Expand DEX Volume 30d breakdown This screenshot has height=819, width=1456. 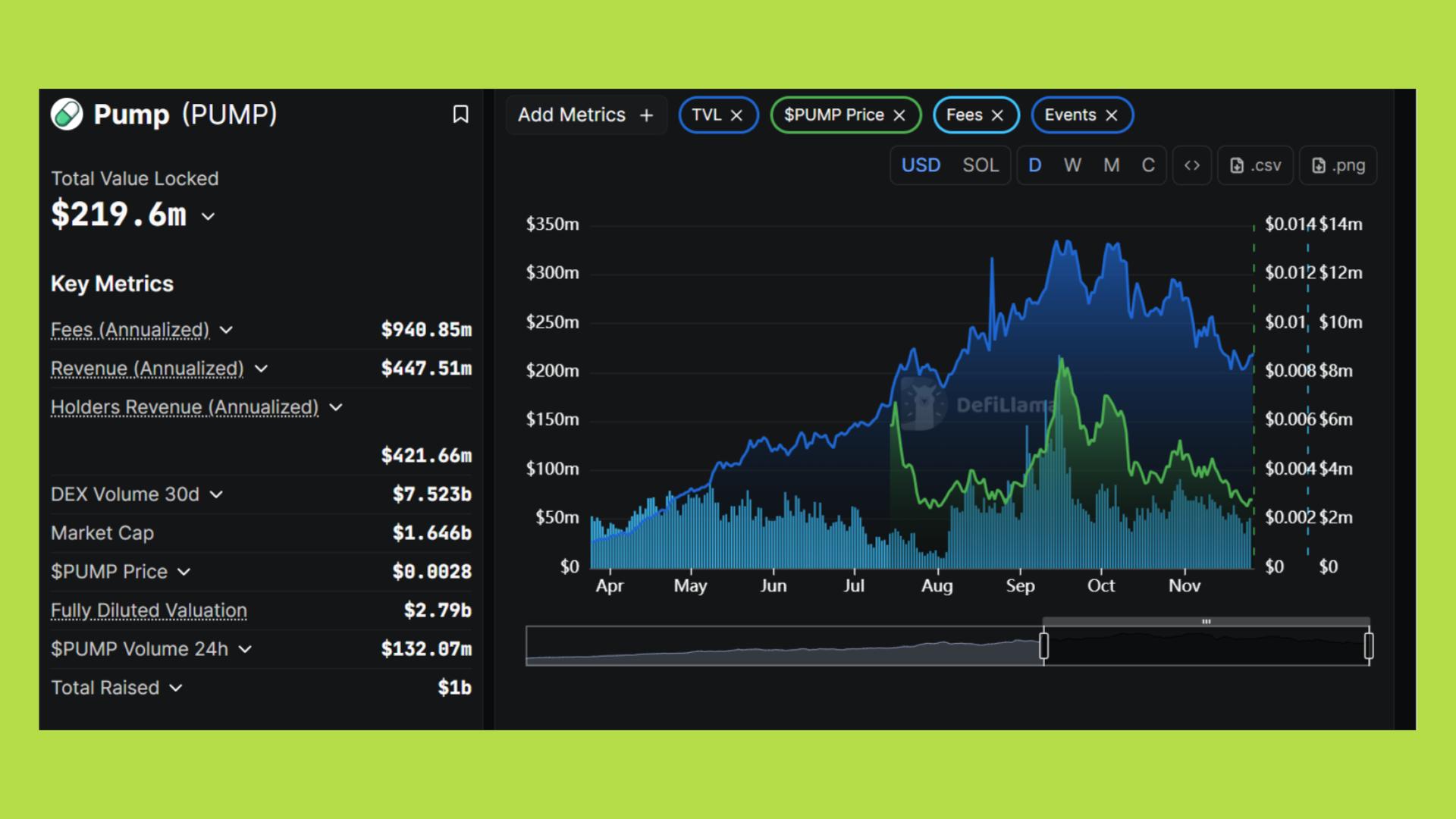(216, 494)
